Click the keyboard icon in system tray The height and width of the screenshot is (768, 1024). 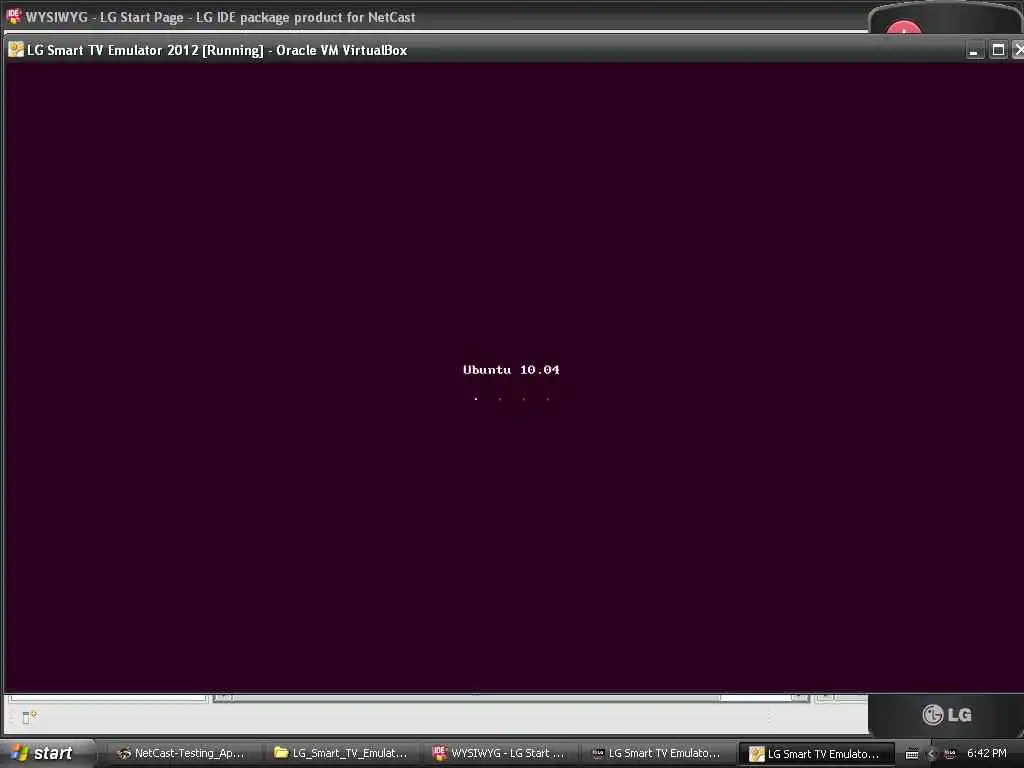[x=912, y=754]
